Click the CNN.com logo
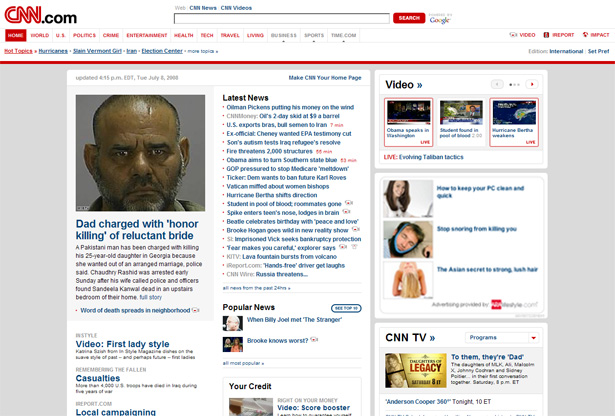615x416 pixels. [x=40, y=16]
